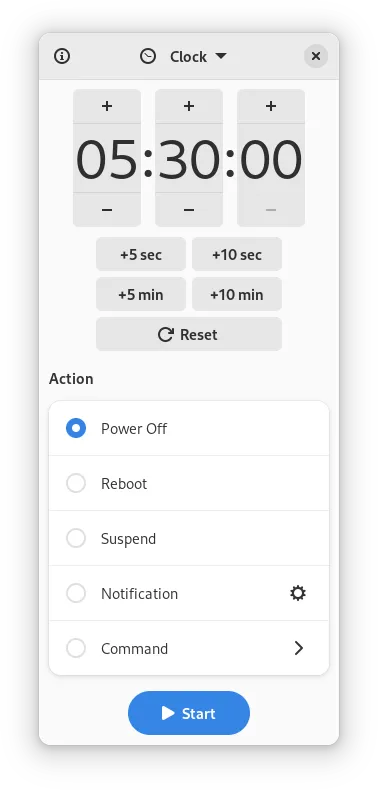This screenshot has width=378, height=790.
Task: Select the Power Off radio button
Action: point(76,428)
